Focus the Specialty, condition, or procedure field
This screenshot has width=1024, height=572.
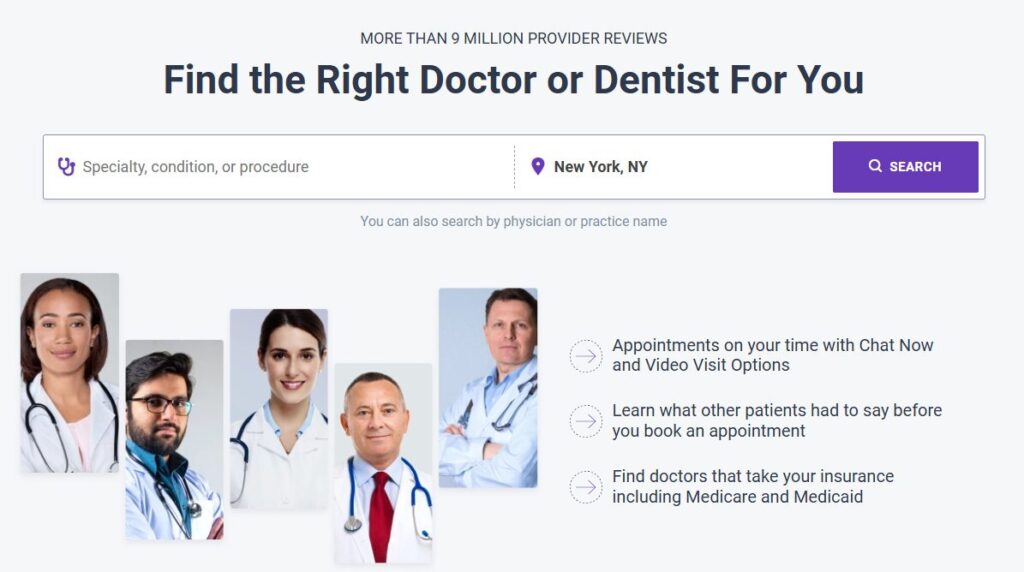[x=281, y=167]
